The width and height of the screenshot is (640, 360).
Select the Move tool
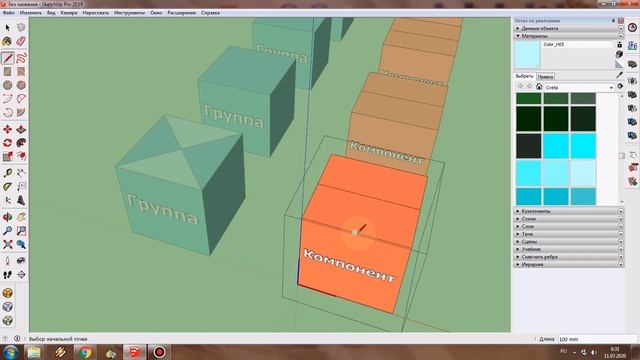(x=8, y=129)
